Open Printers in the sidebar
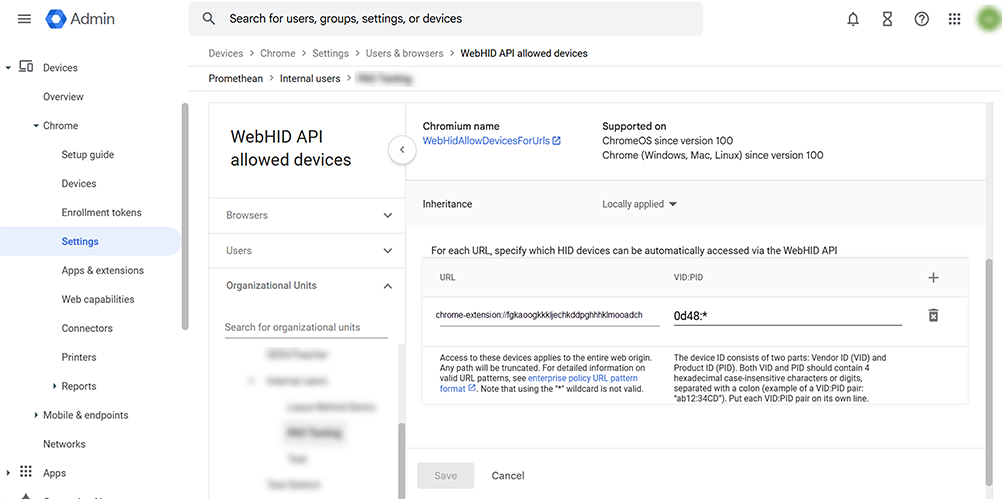 [x=79, y=357]
